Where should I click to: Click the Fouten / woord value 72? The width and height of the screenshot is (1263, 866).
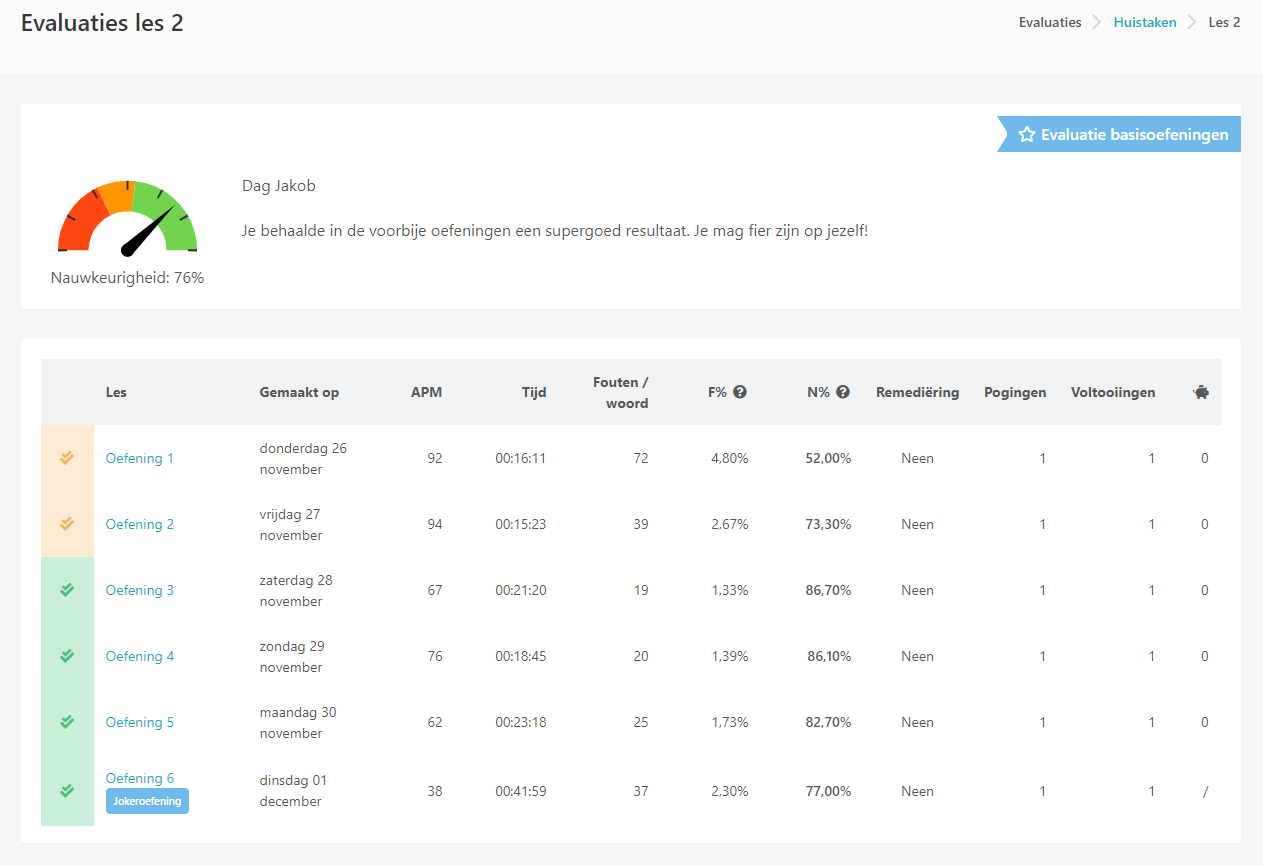click(x=640, y=458)
